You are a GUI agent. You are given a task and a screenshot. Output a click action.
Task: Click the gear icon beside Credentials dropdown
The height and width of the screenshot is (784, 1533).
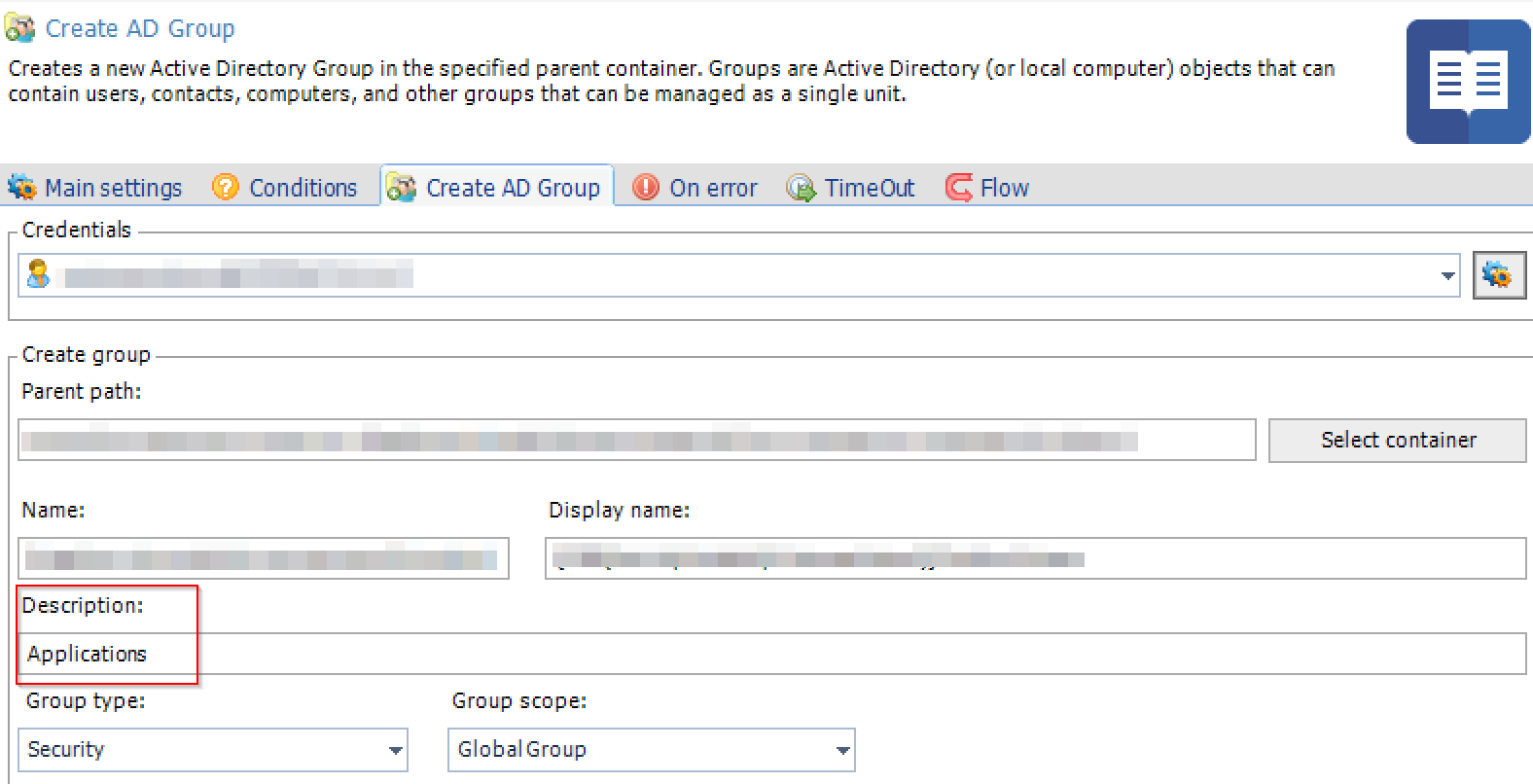[x=1498, y=276]
